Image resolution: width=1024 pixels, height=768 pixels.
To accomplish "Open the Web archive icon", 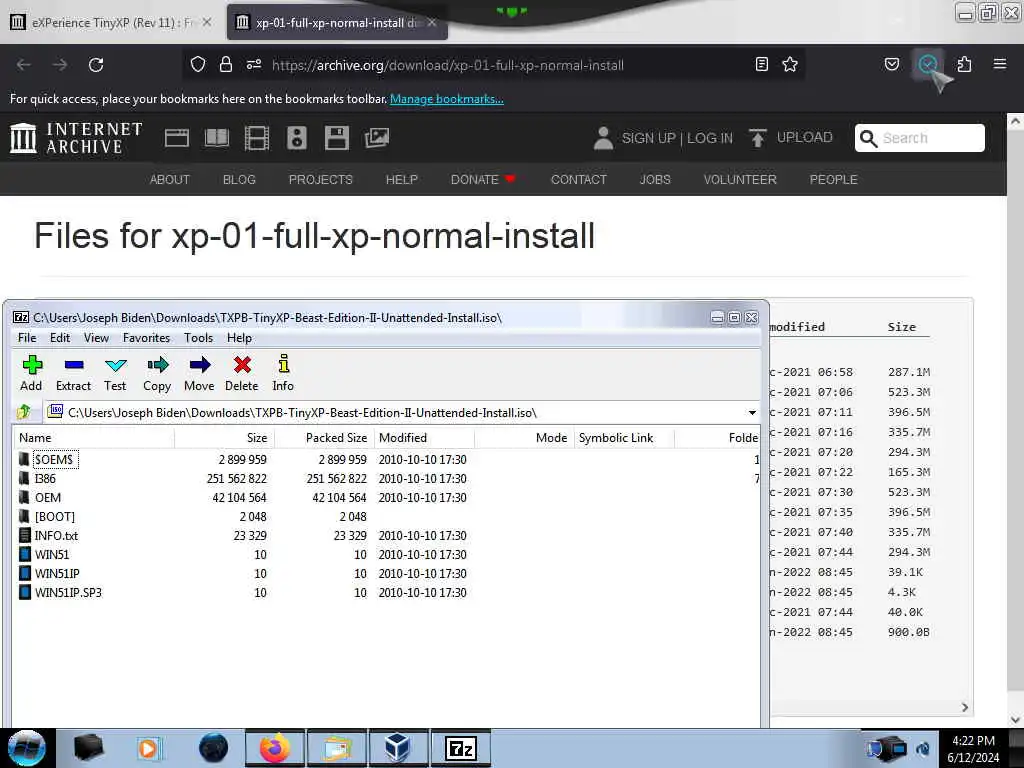I will 176,138.
